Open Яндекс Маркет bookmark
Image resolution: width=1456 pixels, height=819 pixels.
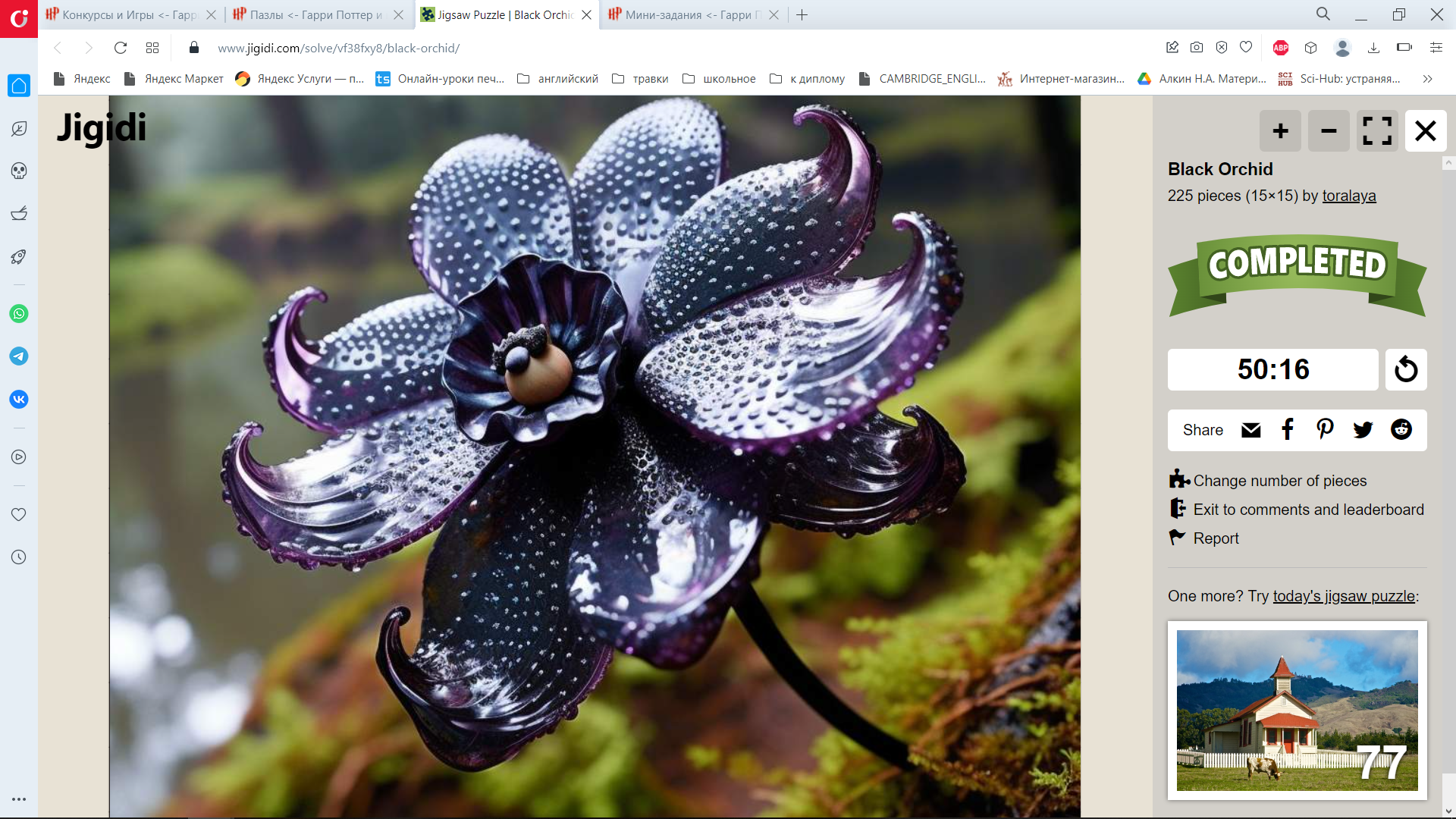(174, 79)
